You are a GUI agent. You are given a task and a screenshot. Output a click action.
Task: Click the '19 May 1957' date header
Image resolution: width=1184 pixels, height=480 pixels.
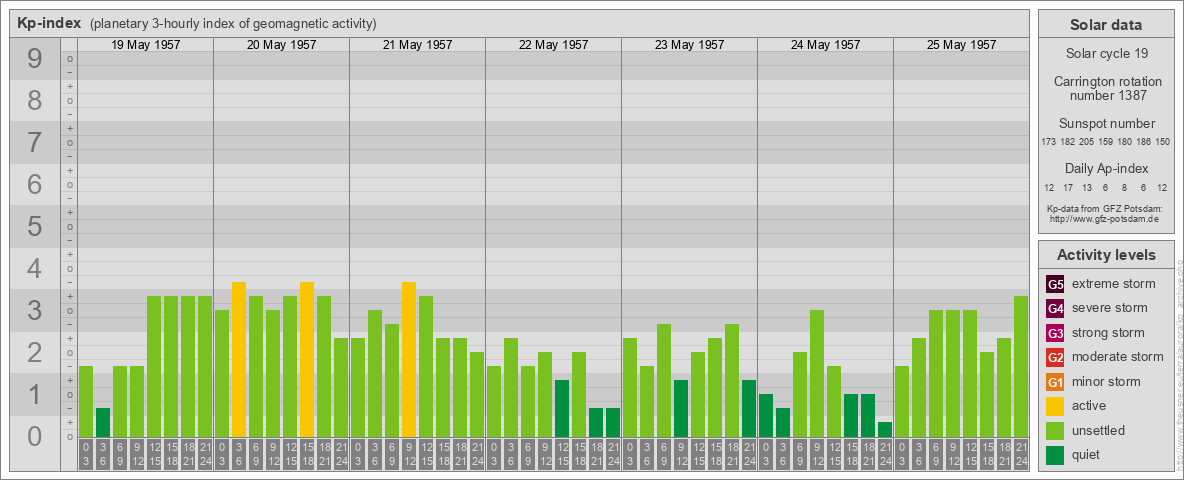[x=146, y=45]
